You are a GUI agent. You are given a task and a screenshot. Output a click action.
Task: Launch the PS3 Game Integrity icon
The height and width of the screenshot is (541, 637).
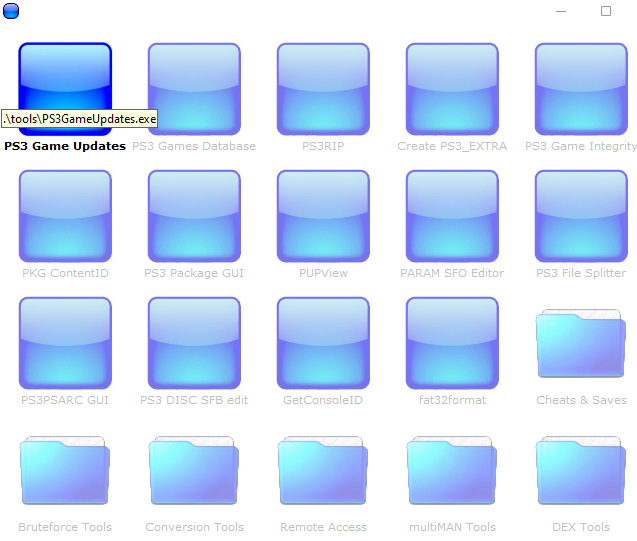tap(581, 89)
